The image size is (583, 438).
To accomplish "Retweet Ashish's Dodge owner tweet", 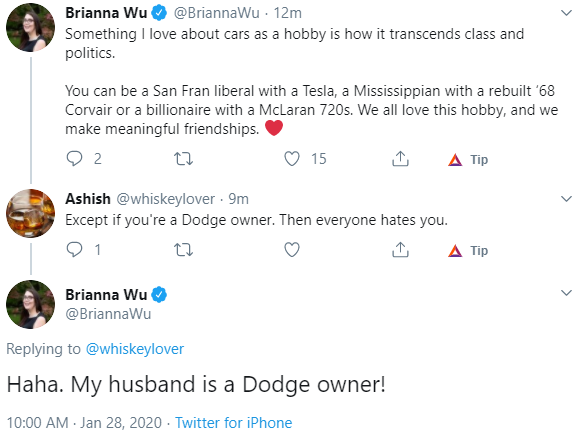I will tap(184, 250).
